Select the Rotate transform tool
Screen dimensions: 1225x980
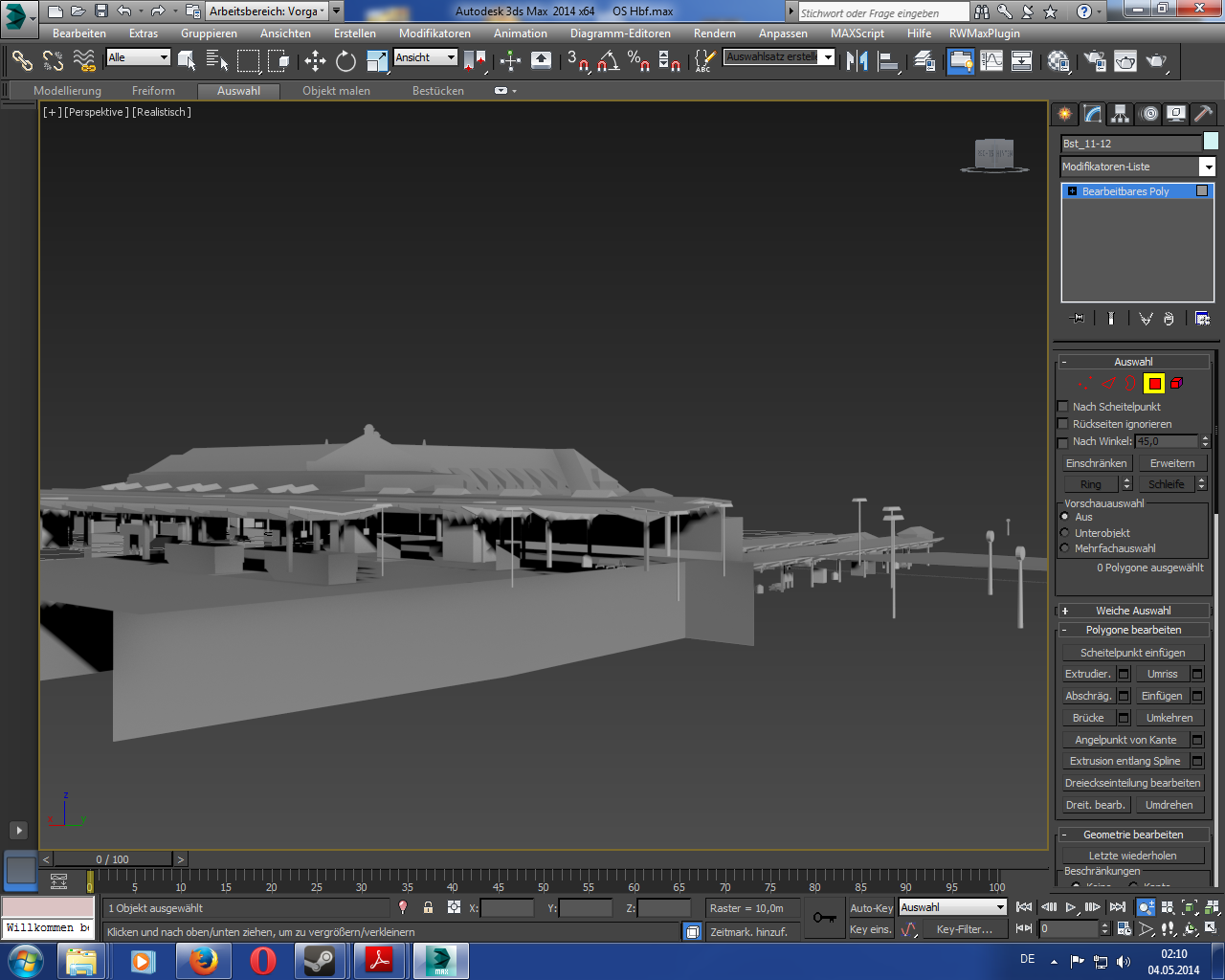(x=345, y=61)
